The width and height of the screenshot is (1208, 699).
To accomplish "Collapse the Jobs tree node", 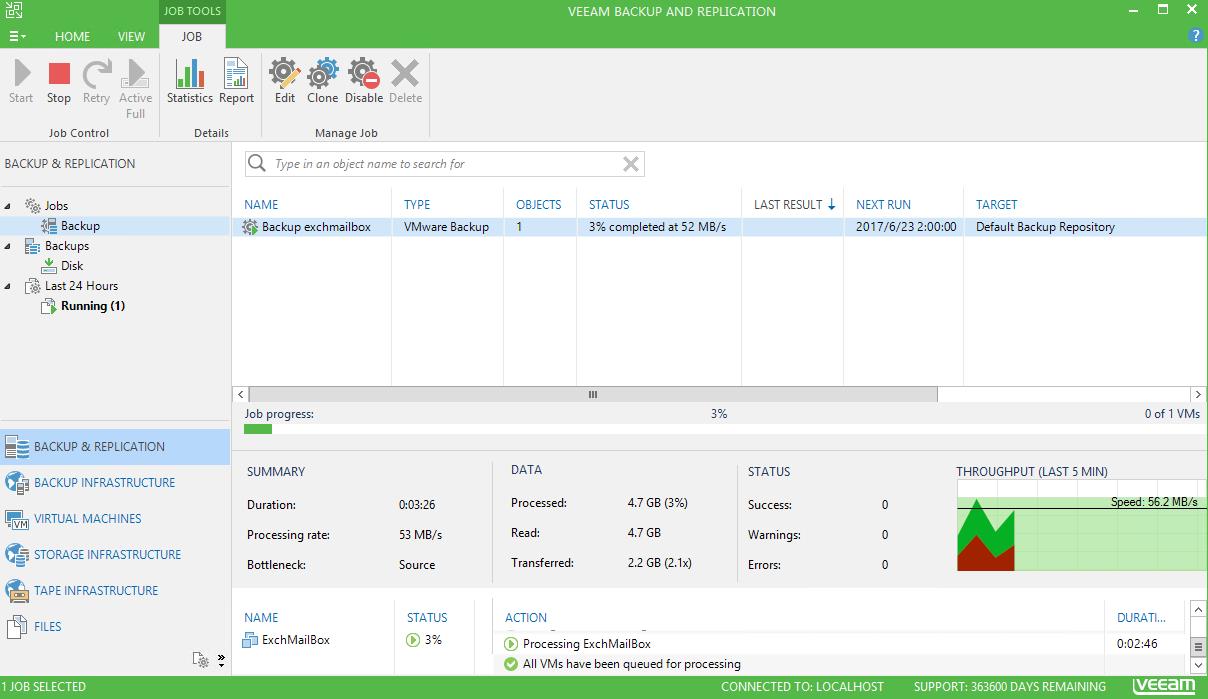I will pos(9,206).
